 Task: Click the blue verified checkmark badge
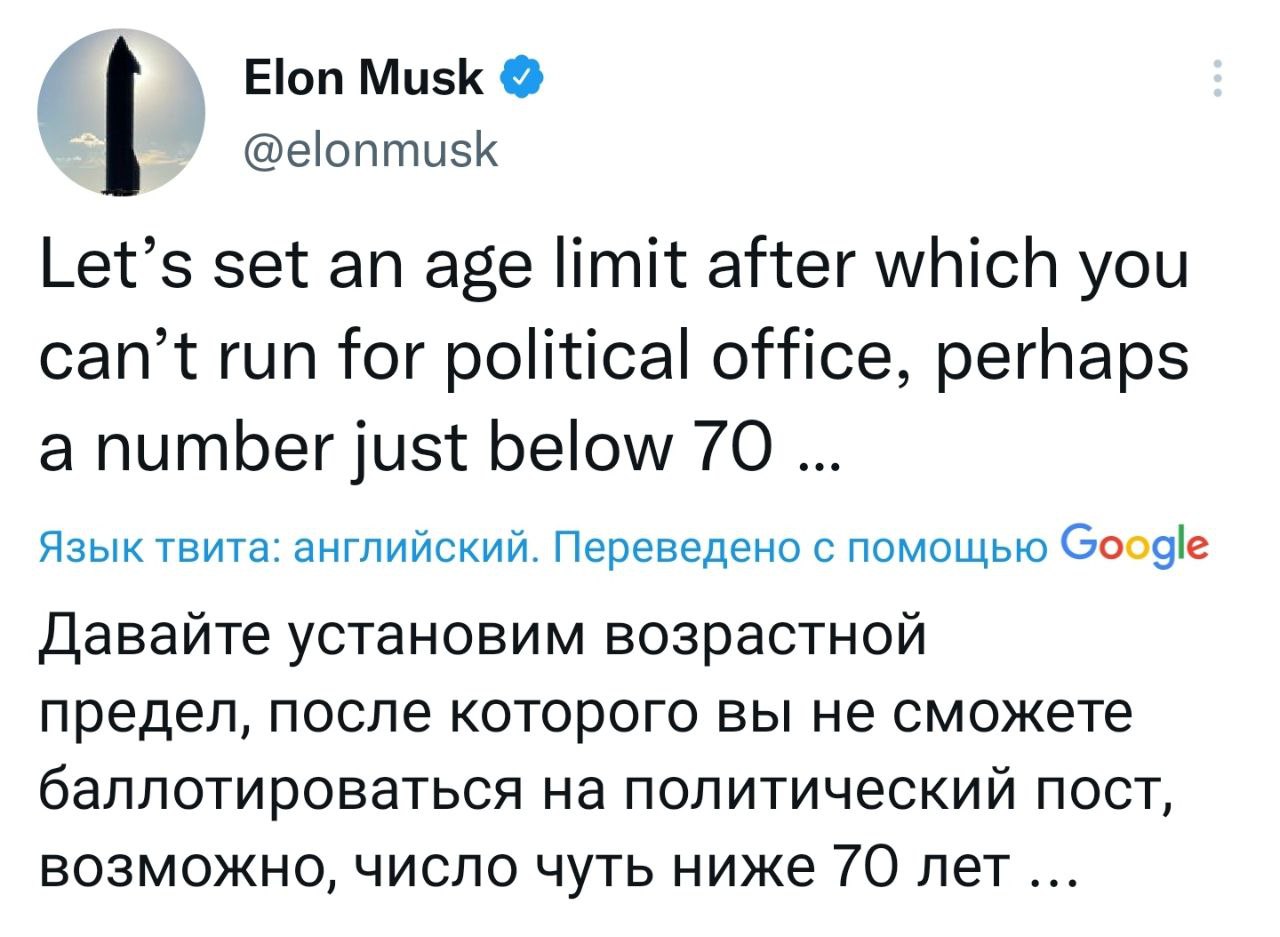tap(521, 77)
